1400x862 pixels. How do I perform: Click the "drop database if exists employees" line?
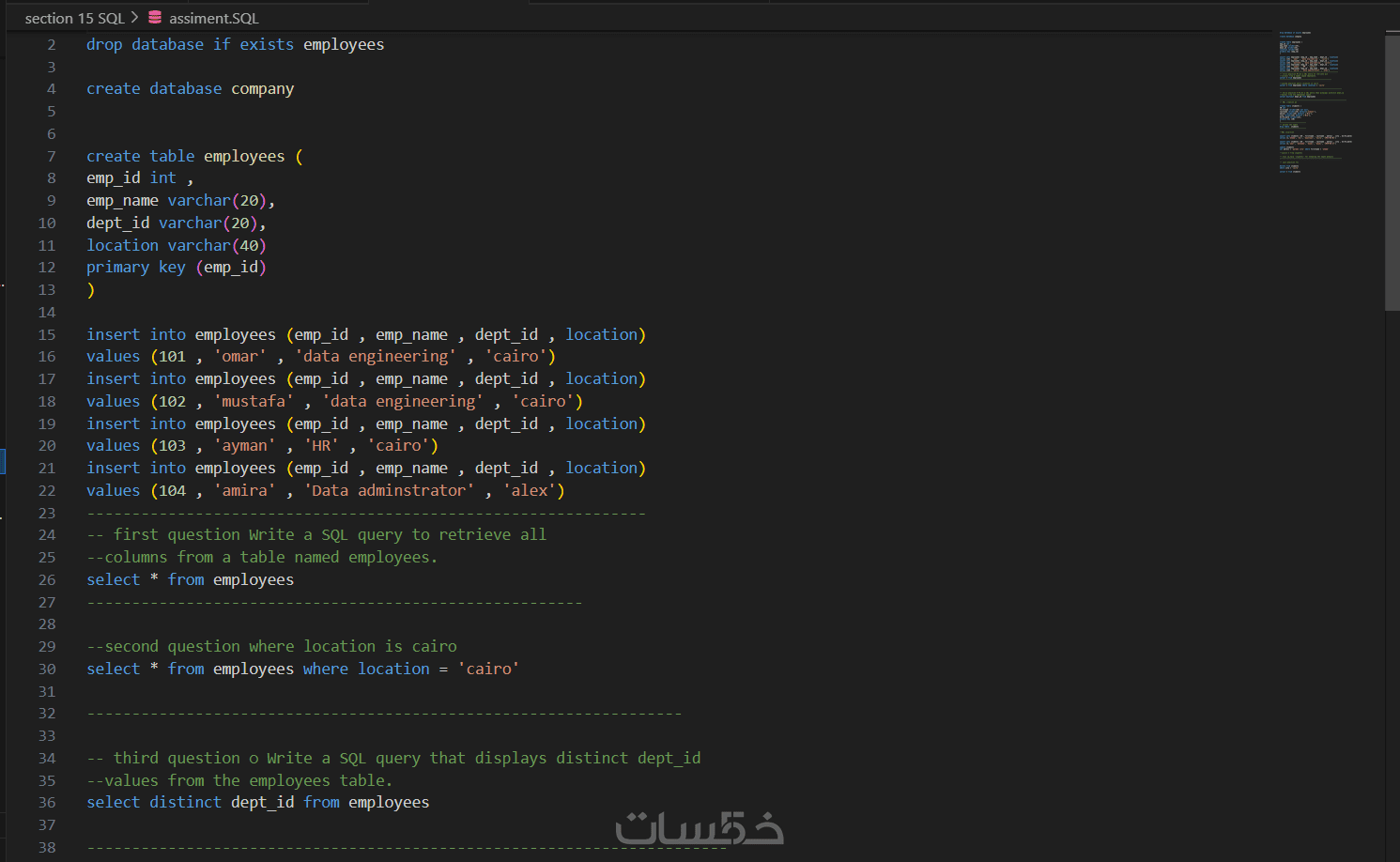235,44
